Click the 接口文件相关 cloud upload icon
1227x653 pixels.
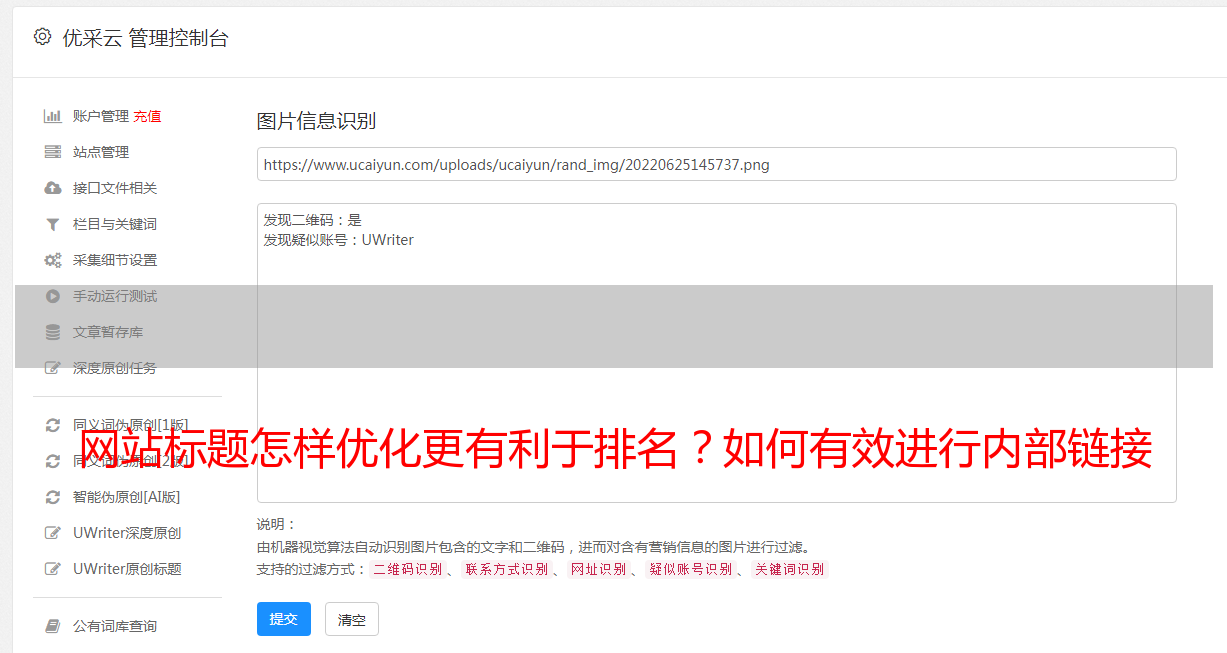coord(53,188)
